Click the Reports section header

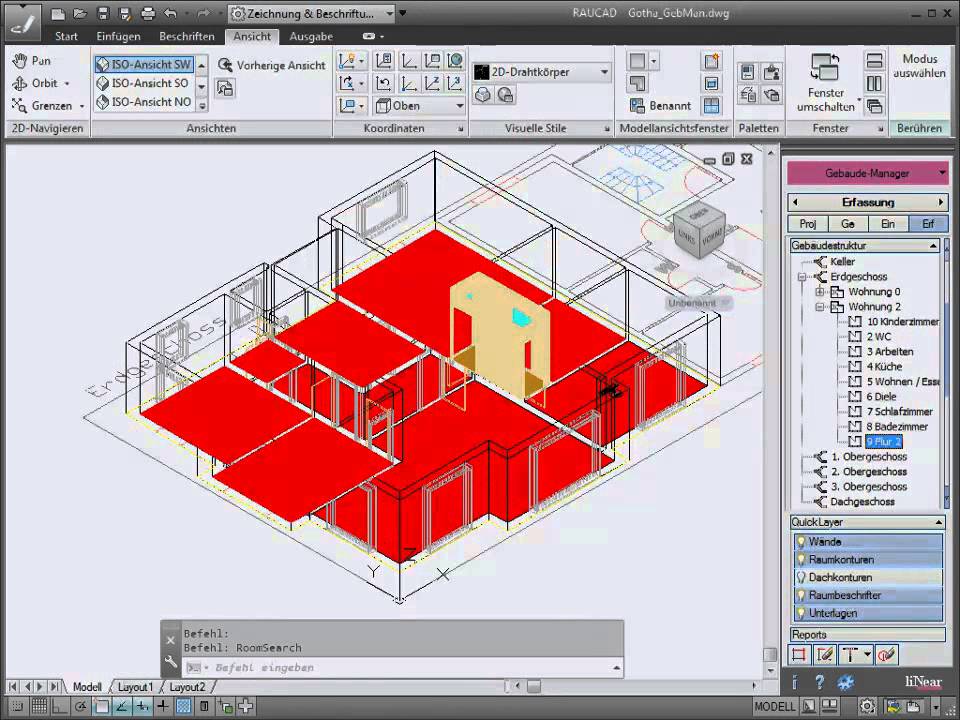(868, 635)
